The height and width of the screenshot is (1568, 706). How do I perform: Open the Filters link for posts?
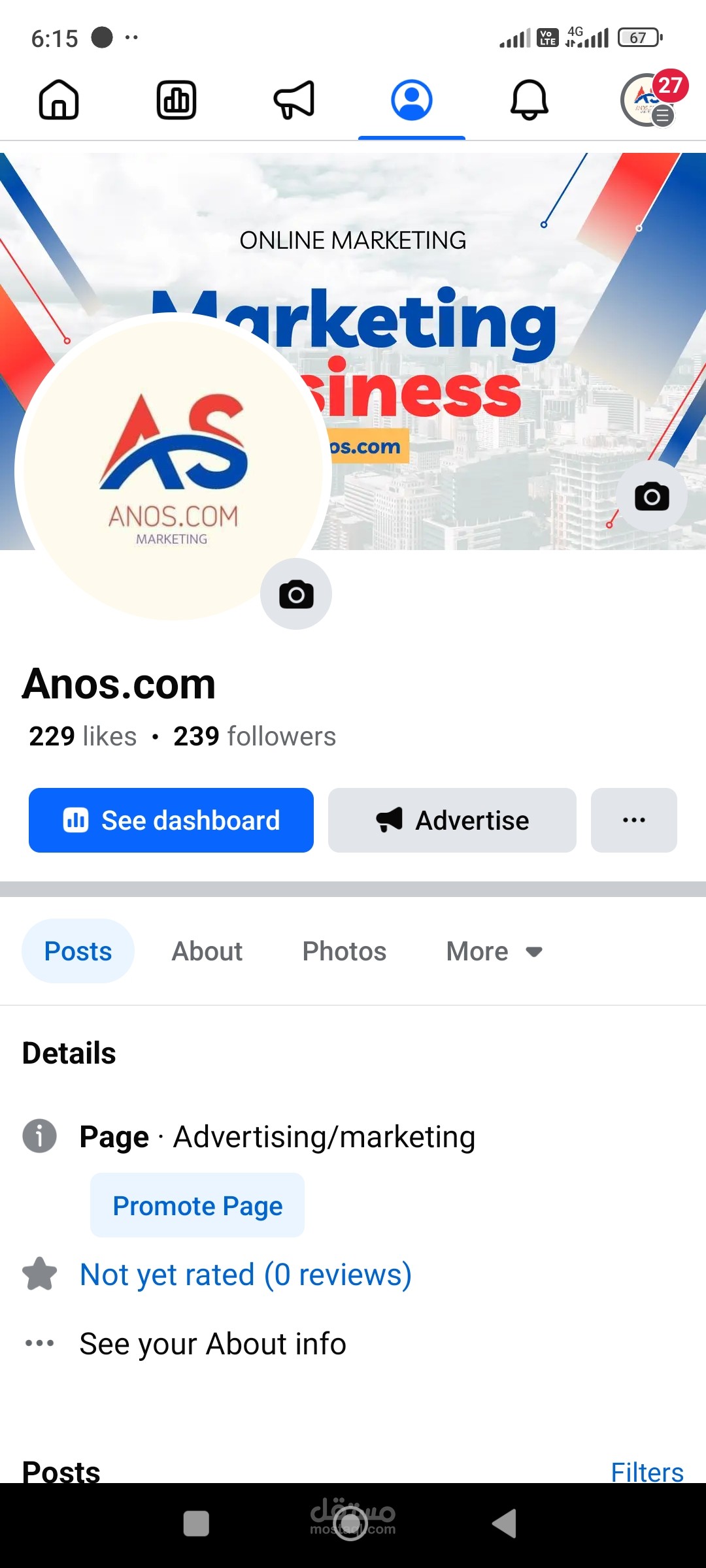pyautogui.click(x=647, y=1472)
